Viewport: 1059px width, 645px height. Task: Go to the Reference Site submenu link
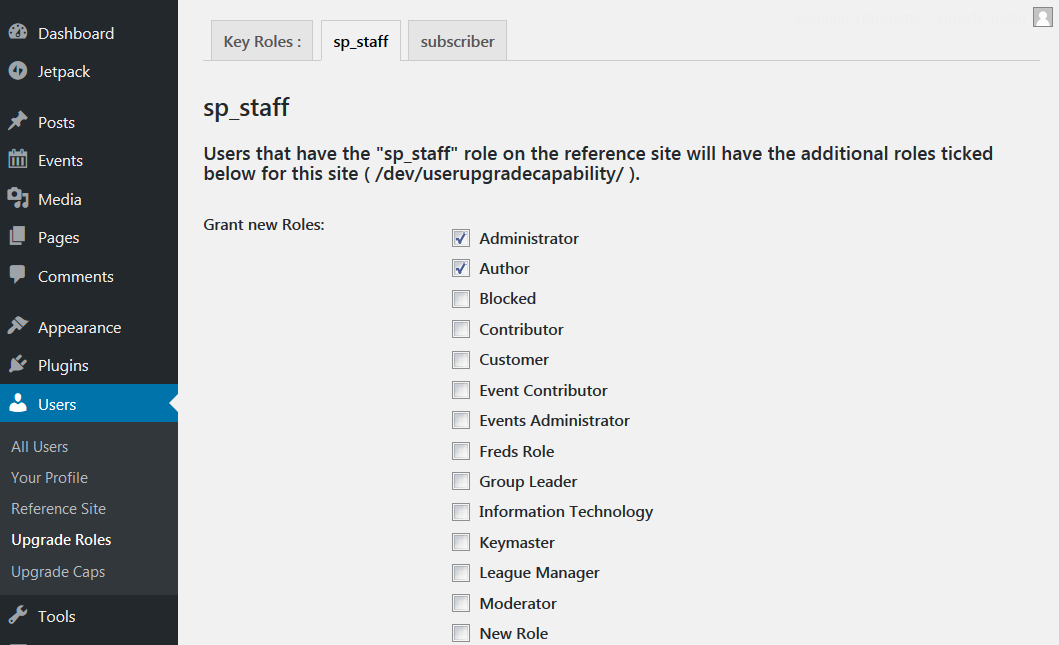click(59, 509)
